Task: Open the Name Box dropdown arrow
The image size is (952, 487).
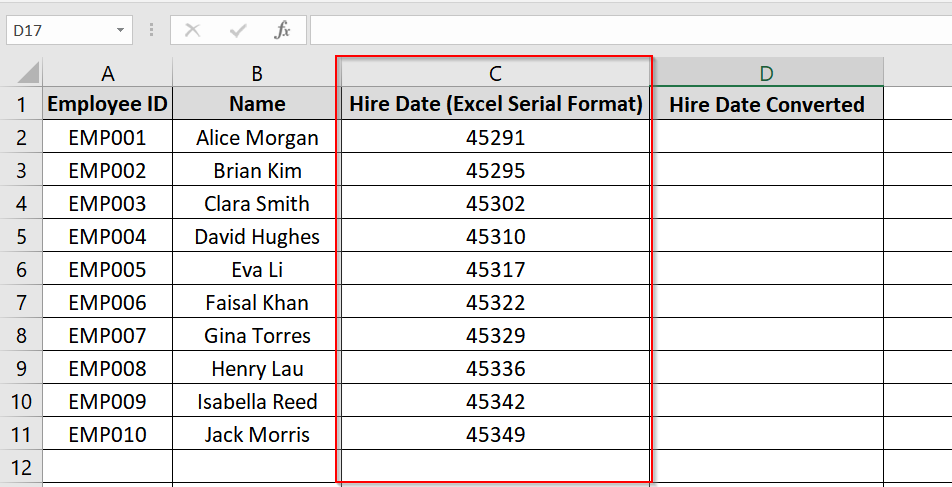Action: 120,30
